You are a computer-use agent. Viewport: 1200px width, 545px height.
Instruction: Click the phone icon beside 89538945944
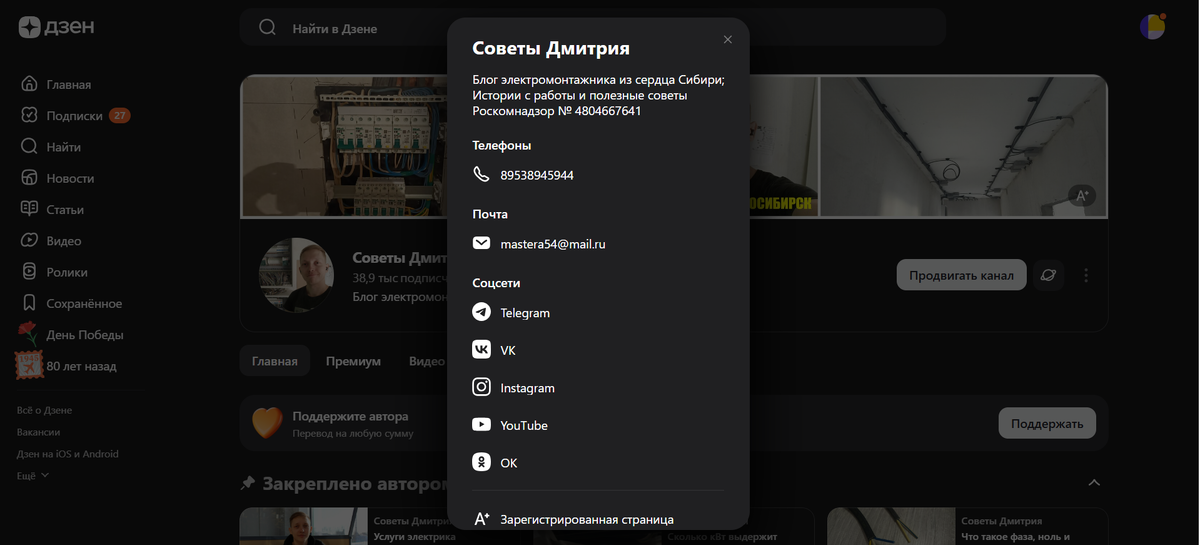[481, 175]
